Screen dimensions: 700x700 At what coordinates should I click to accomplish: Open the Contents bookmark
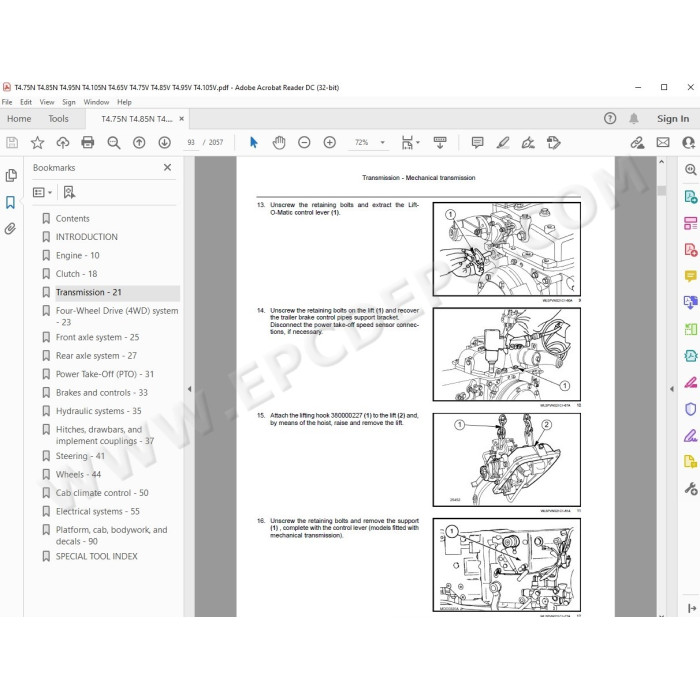click(x=72, y=218)
